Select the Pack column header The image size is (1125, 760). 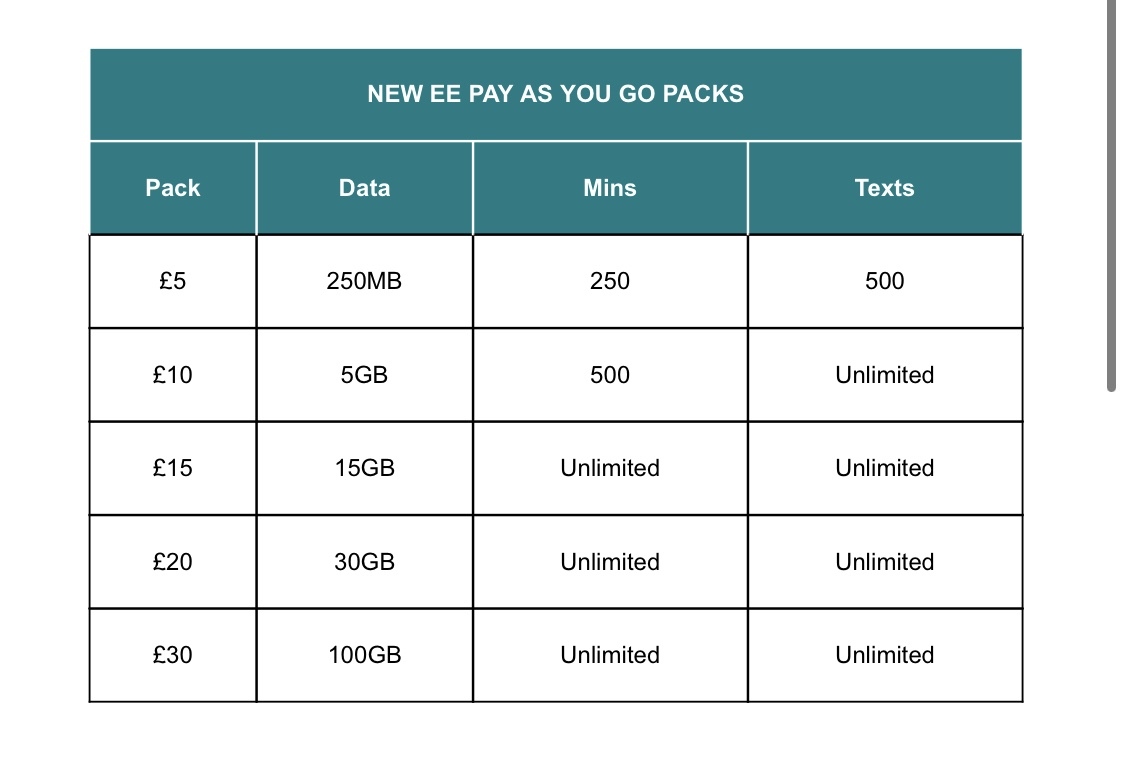coord(173,188)
